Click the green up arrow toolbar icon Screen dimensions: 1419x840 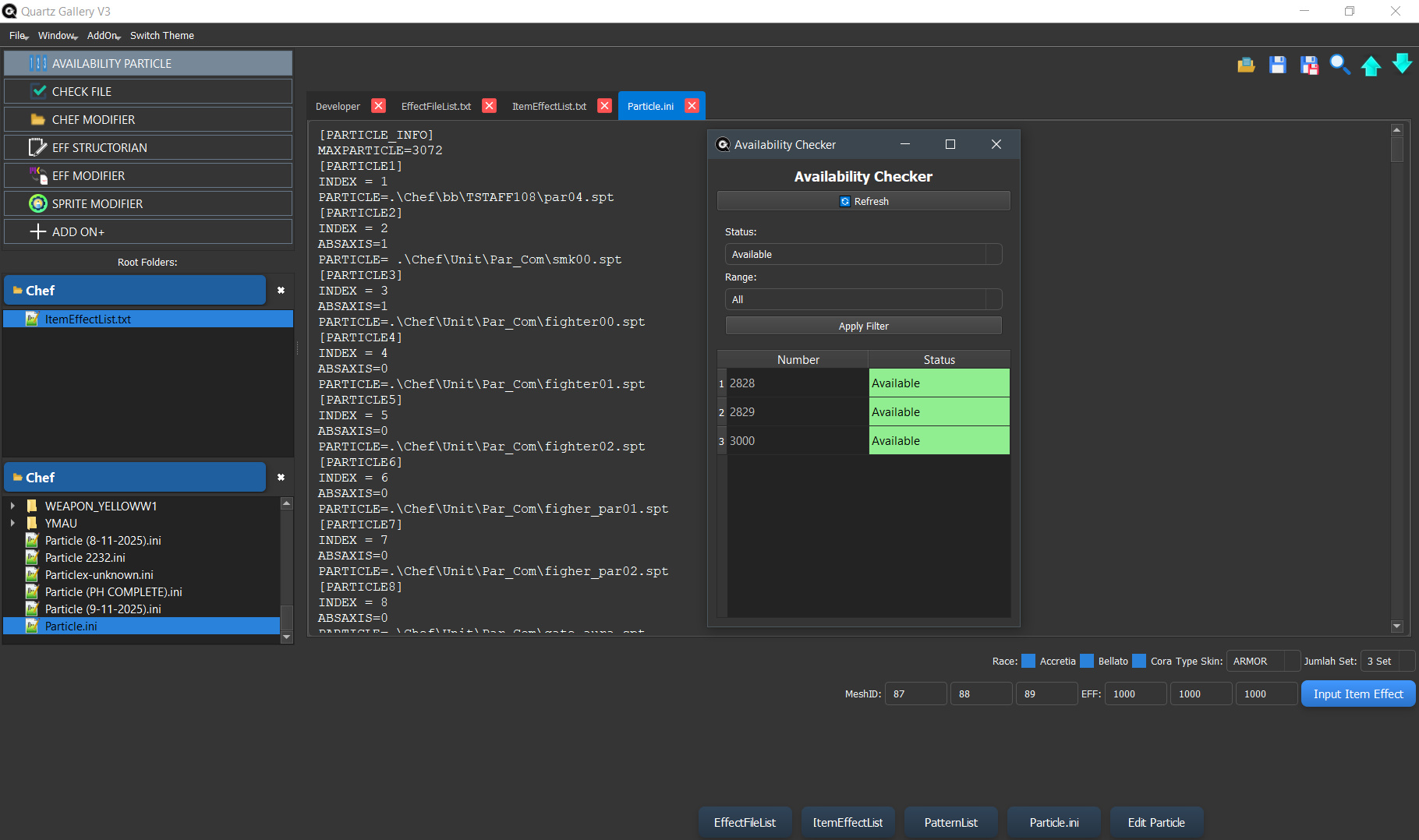click(x=1371, y=65)
